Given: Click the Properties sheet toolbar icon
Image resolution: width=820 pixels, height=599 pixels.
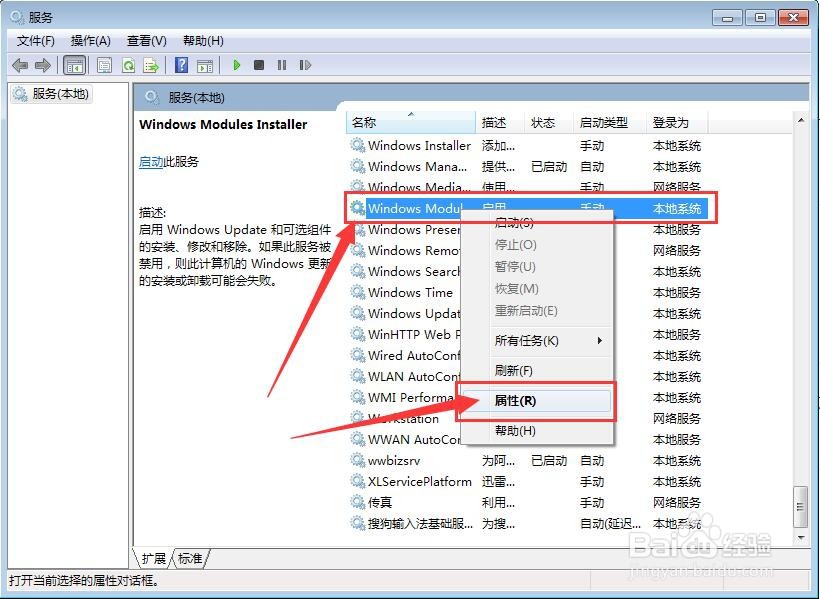Looking at the screenshot, I should 105,65.
